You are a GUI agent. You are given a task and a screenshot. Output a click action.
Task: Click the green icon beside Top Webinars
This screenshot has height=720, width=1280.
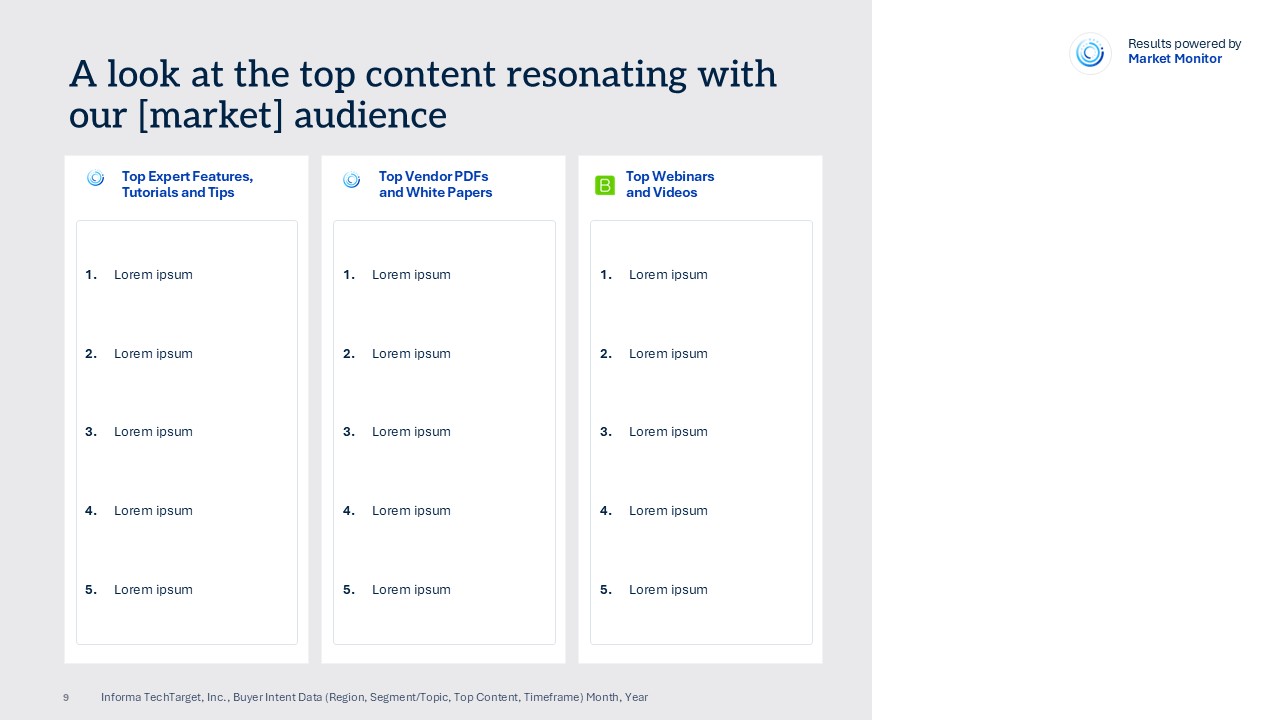(605, 185)
